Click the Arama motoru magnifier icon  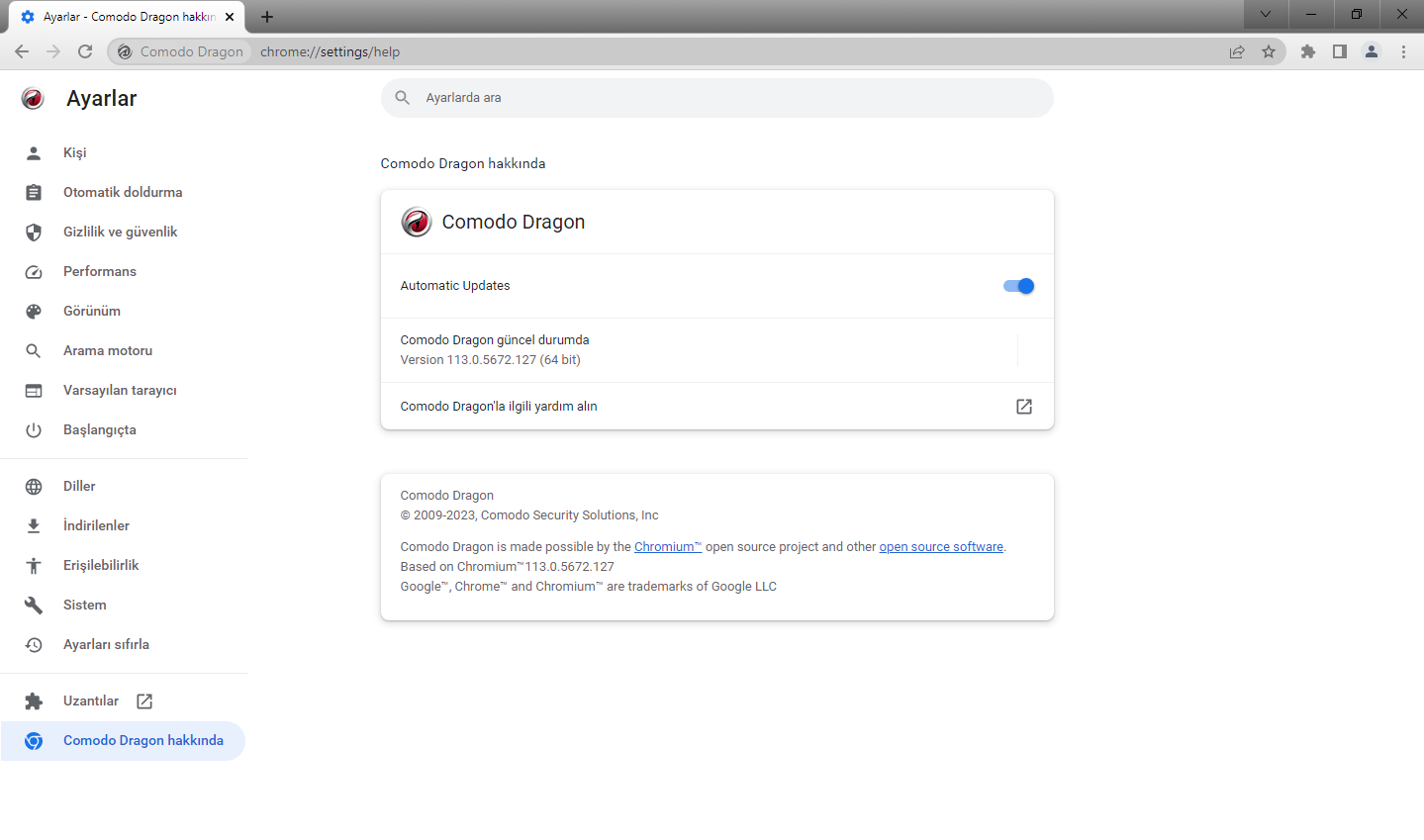point(34,350)
